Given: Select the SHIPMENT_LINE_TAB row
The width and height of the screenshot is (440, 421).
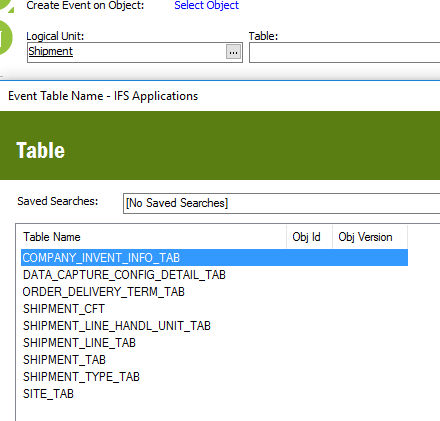Looking at the screenshot, I should click(x=214, y=343).
